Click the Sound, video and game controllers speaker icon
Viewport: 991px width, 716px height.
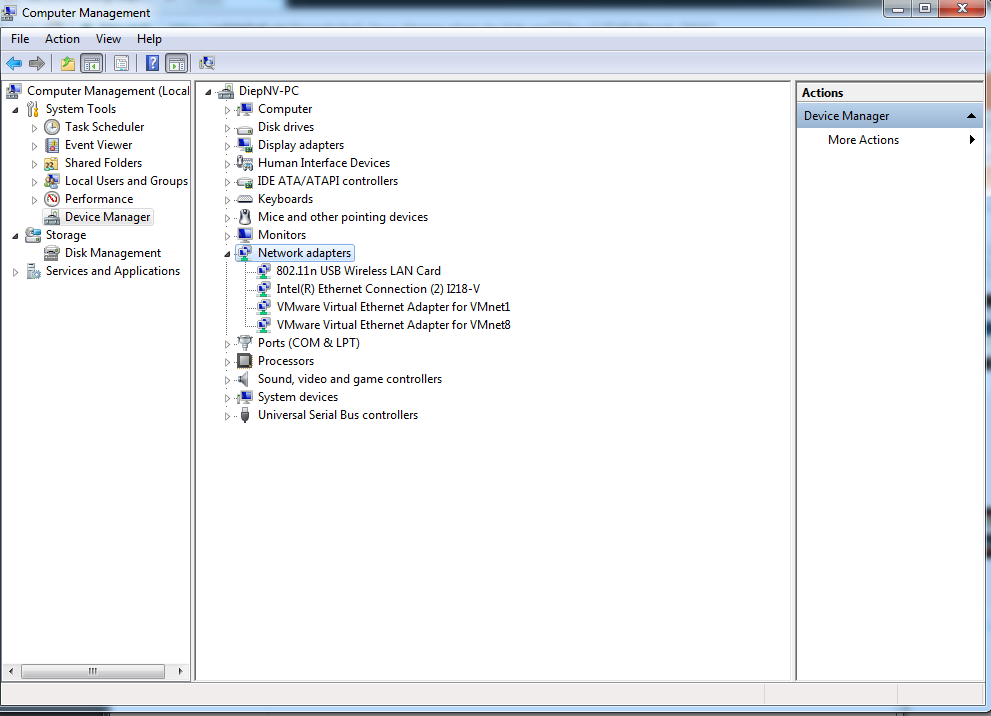tap(244, 379)
